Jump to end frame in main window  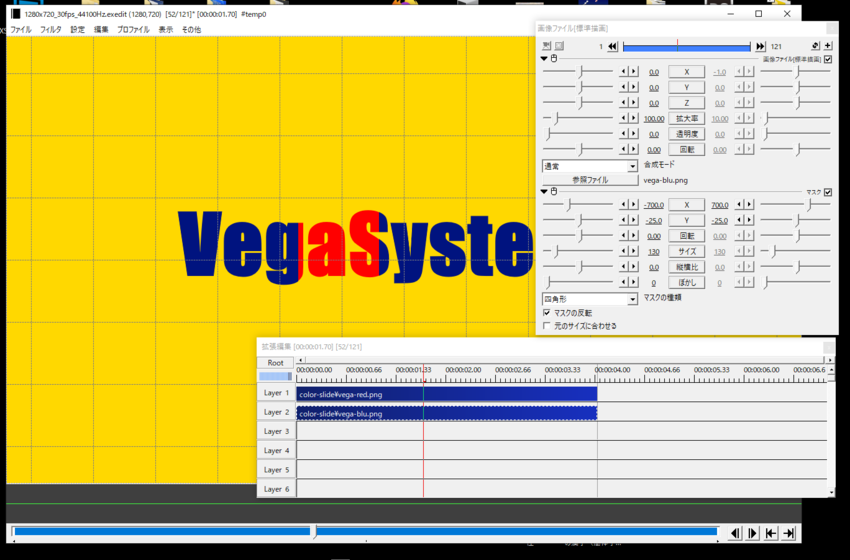pos(789,533)
